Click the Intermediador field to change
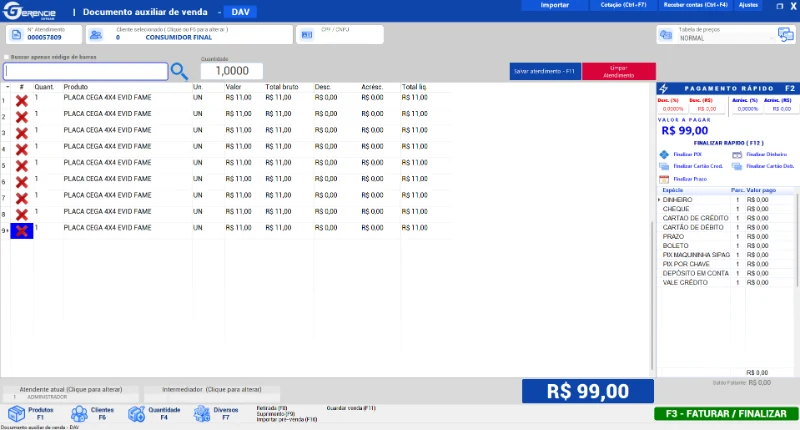 (212, 393)
